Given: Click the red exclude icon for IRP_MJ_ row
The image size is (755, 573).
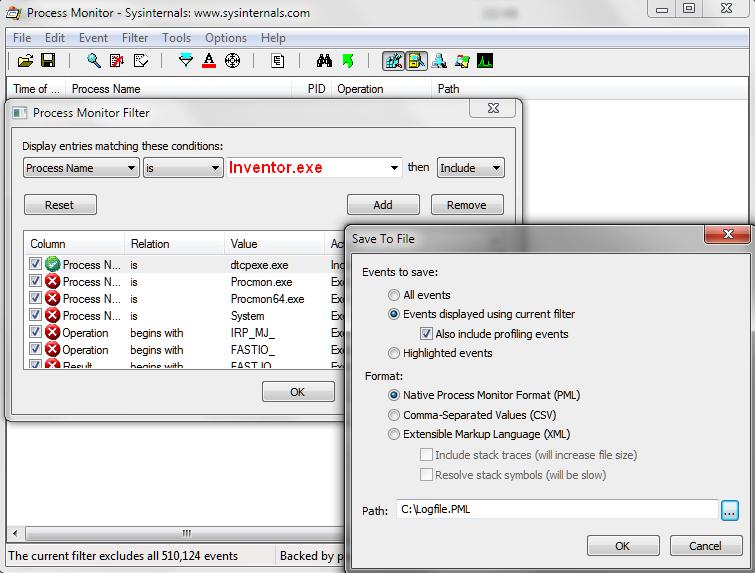Looking at the screenshot, I should pyautogui.click(x=52, y=332).
